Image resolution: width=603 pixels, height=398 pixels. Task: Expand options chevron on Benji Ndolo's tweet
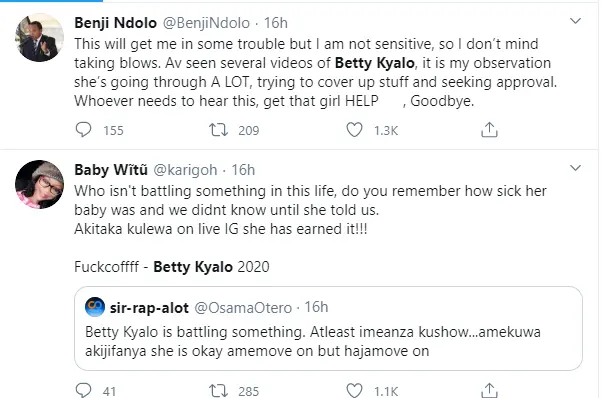click(575, 21)
